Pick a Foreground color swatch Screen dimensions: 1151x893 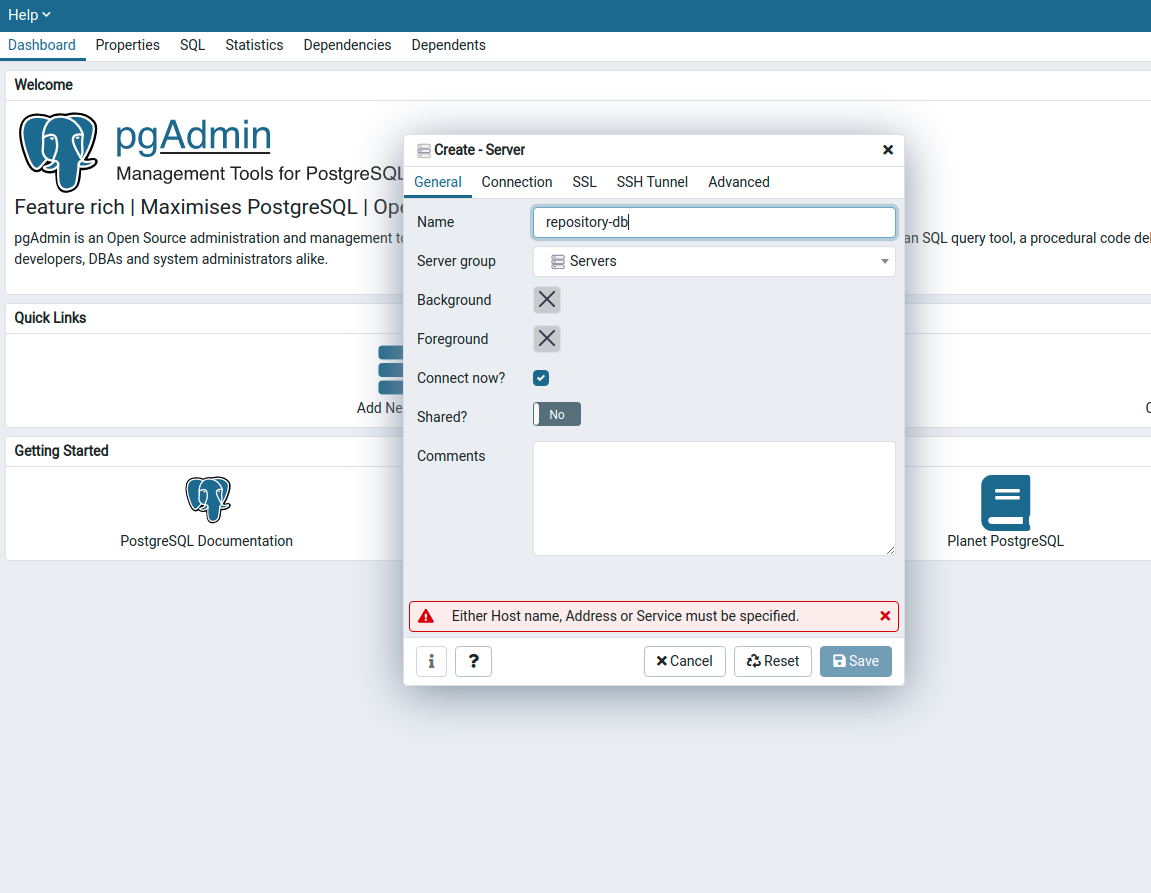click(547, 338)
